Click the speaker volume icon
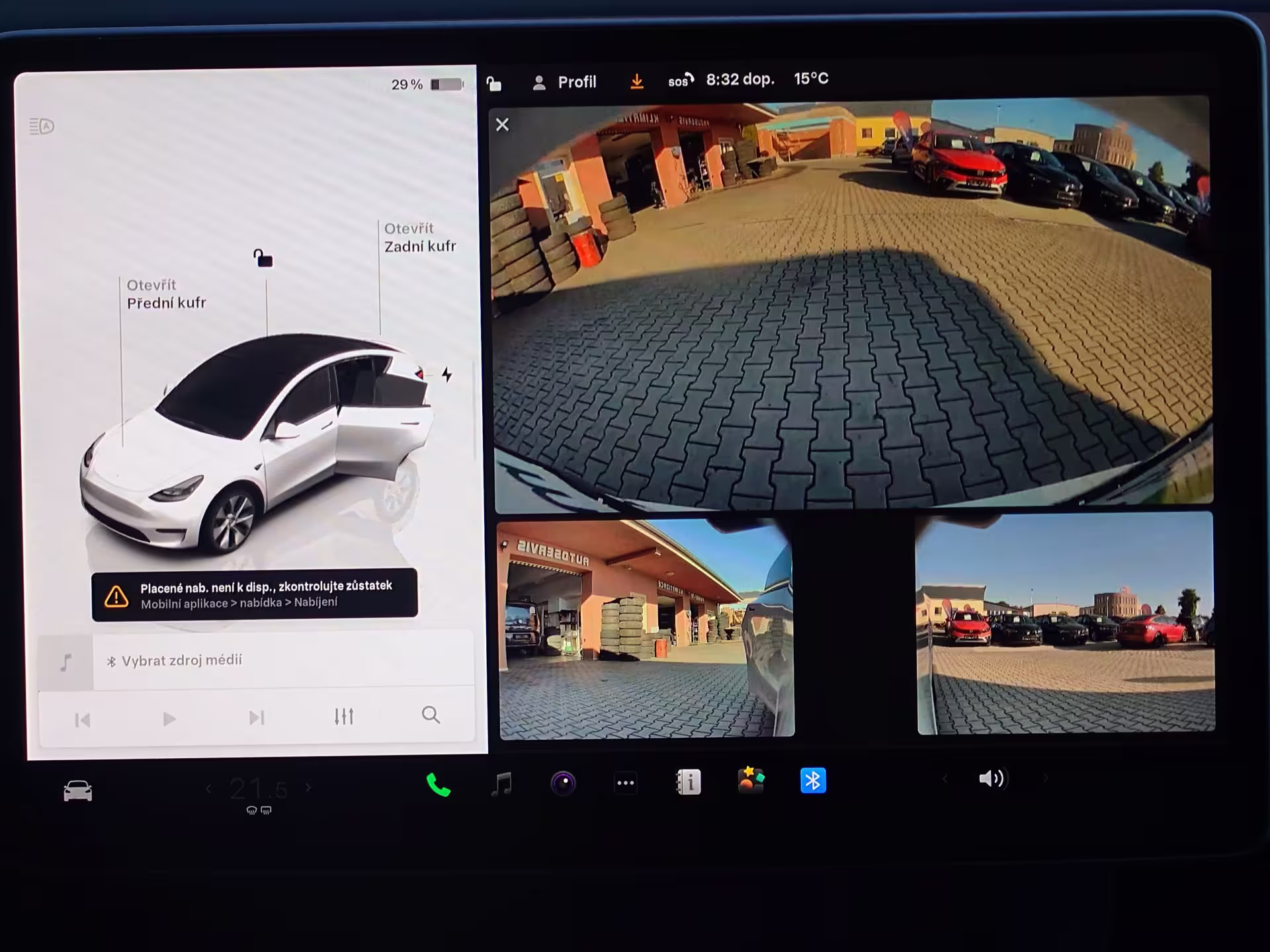Screen dimensions: 1270x952 coord(992,779)
